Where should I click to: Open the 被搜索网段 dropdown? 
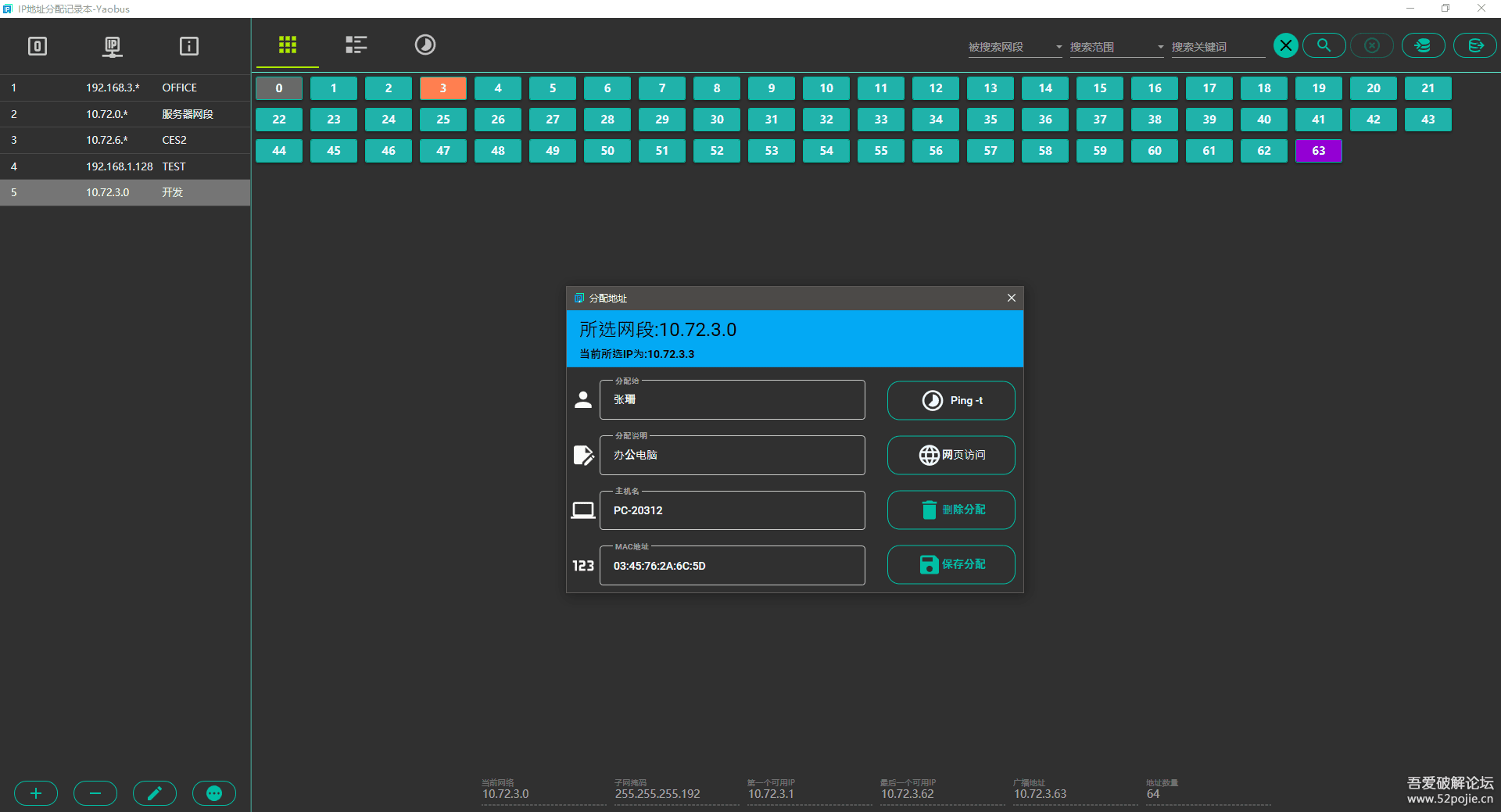tap(1015, 47)
